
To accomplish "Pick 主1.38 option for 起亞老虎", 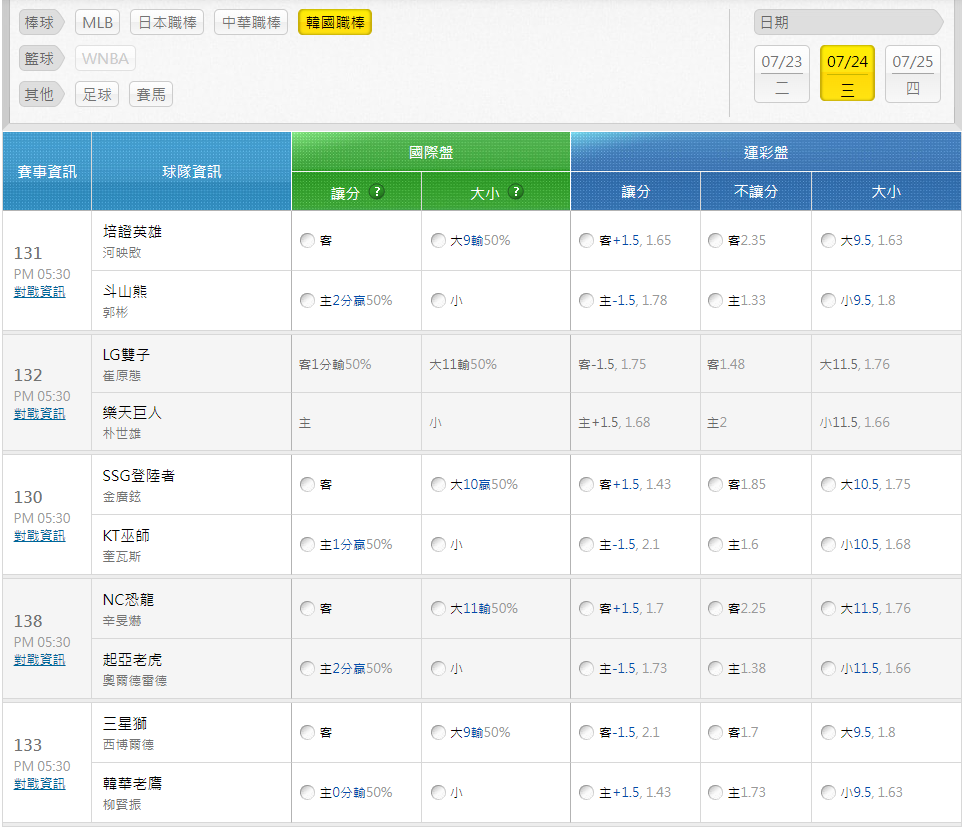I will click(716, 668).
